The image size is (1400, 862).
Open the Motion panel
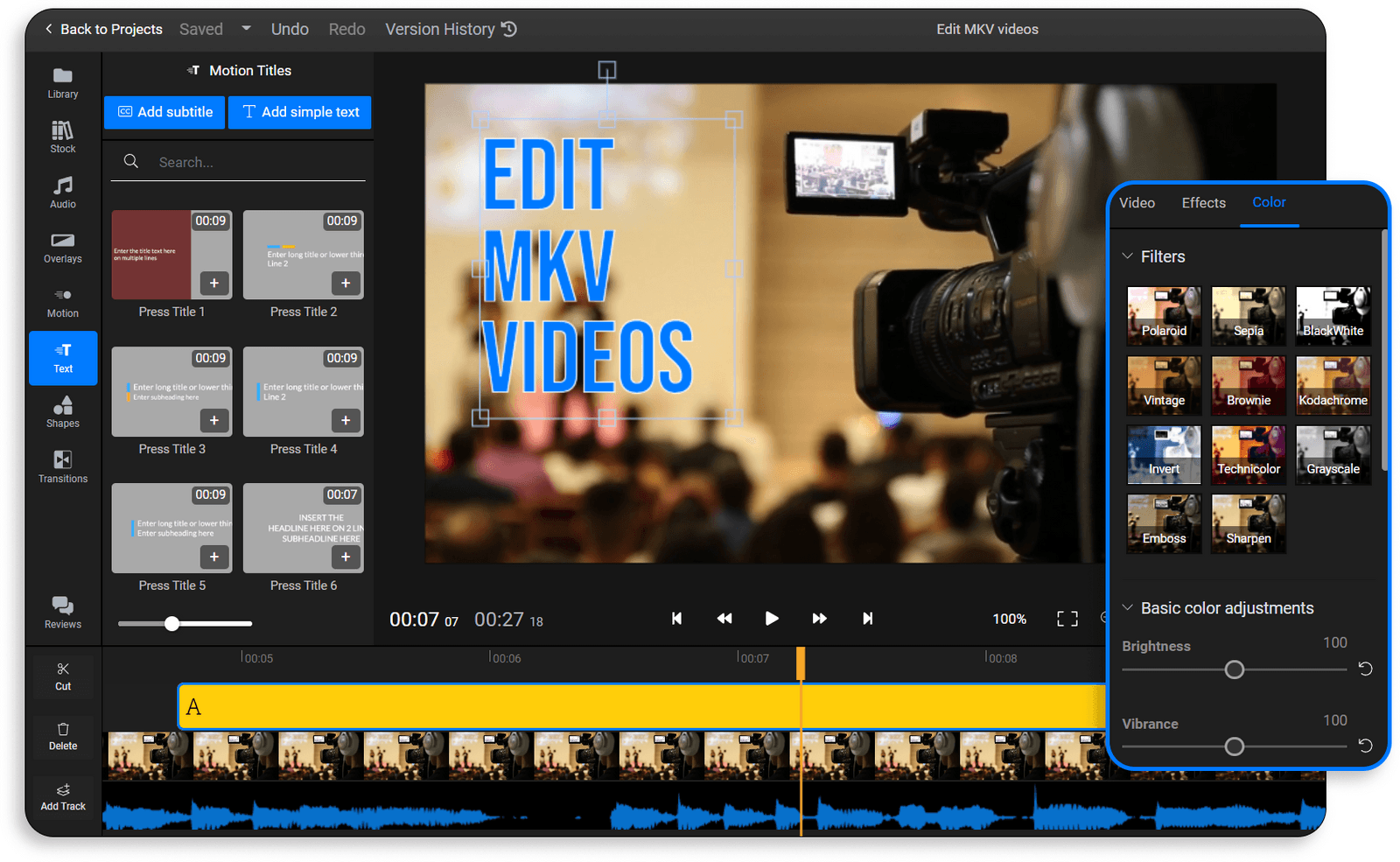[x=62, y=302]
